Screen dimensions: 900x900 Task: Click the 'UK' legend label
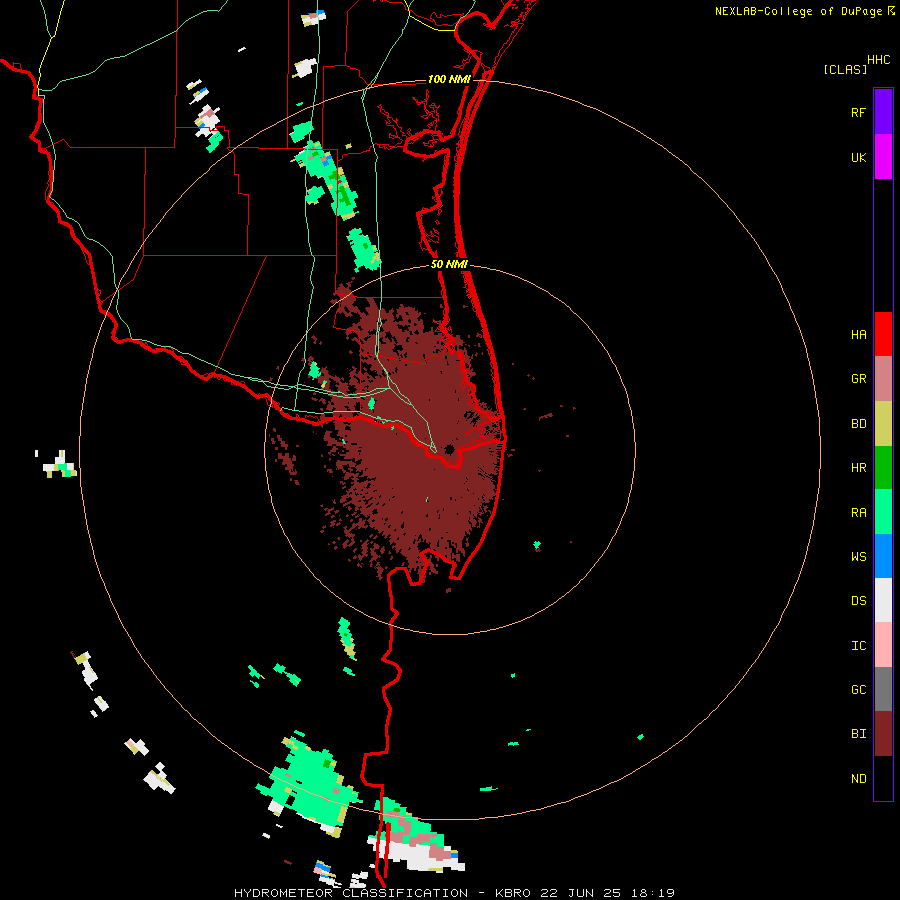[x=858, y=158]
